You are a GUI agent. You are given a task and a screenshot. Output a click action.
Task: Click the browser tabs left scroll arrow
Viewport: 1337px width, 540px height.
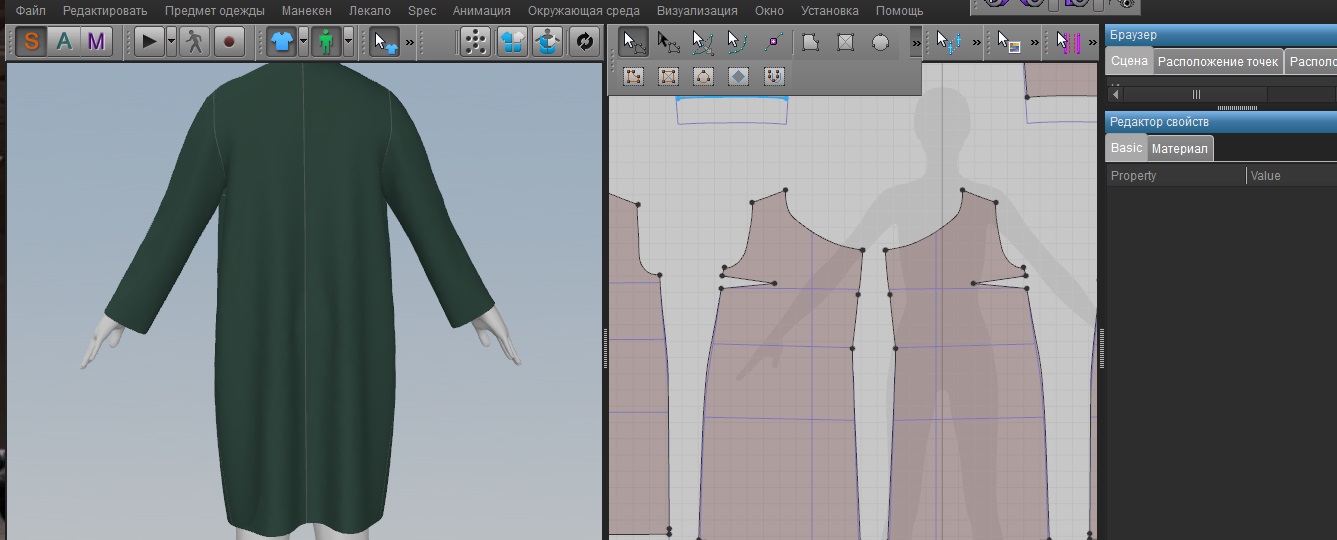pyautogui.click(x=1117, y=94)
